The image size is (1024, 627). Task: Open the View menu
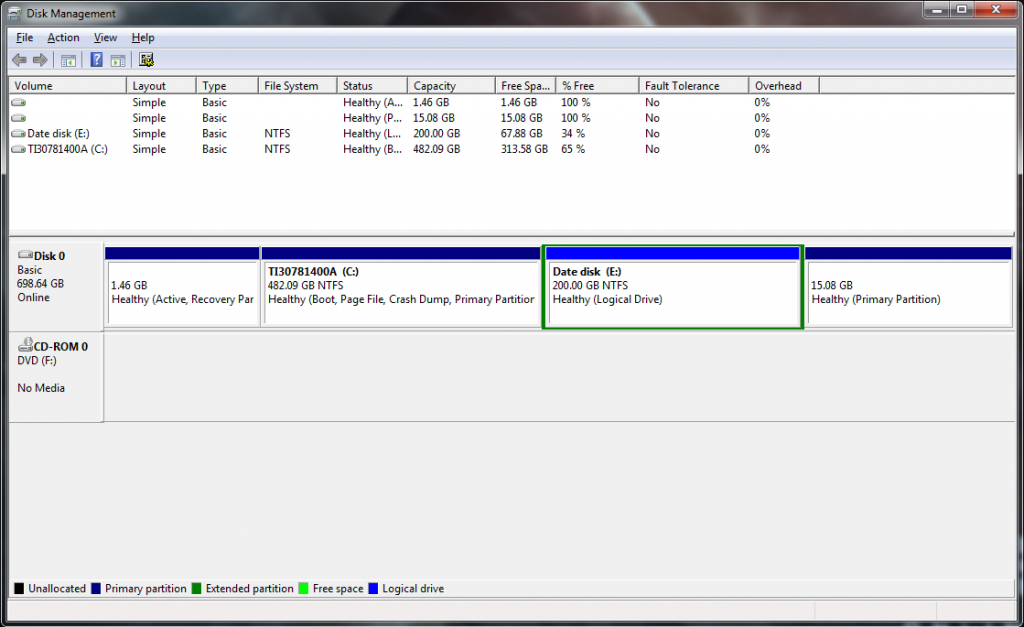pyautogui.click(x=105, y=38)
